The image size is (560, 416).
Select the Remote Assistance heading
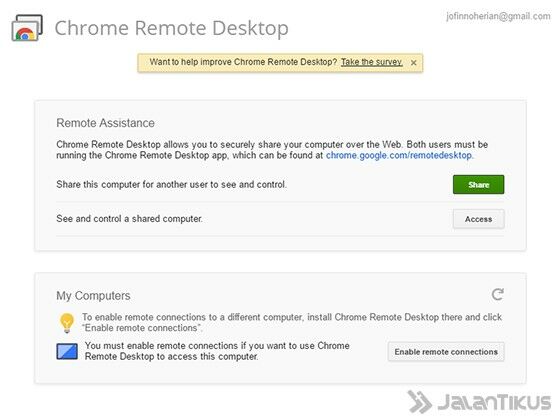coord(105,123)
